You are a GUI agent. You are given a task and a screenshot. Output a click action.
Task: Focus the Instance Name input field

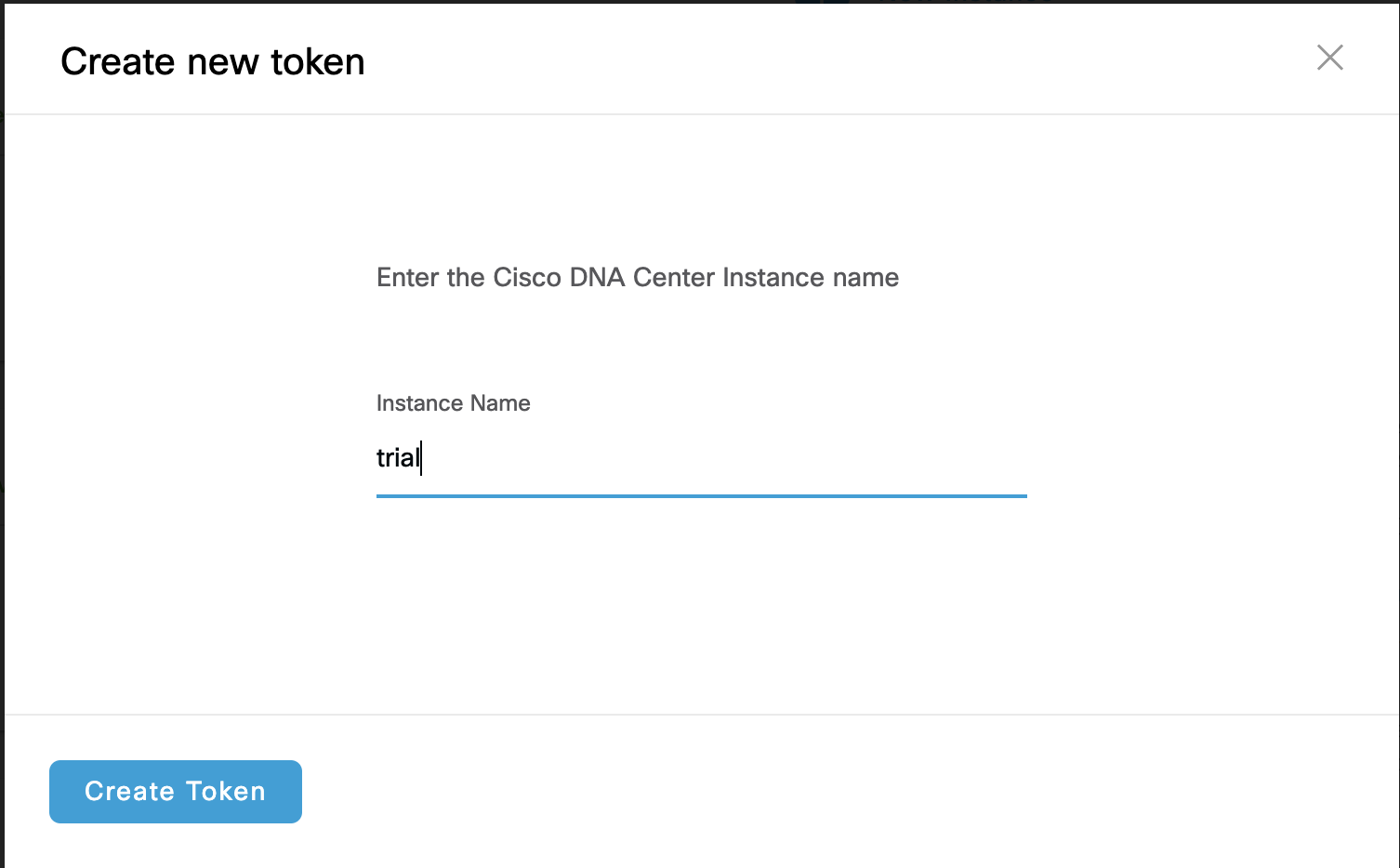click(x=701, y=458)
